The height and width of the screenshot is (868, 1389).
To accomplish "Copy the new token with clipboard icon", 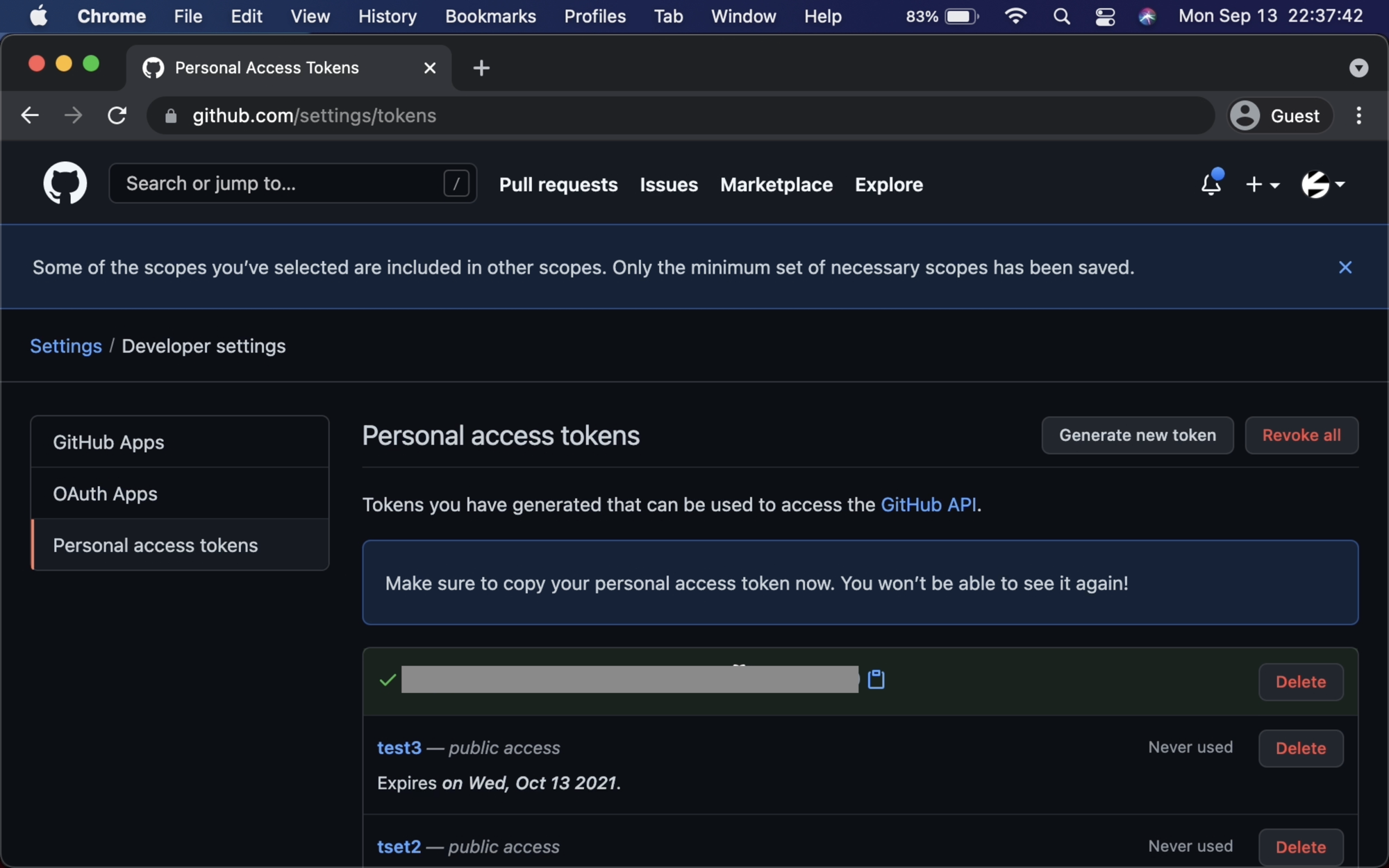I will [876, 679].
